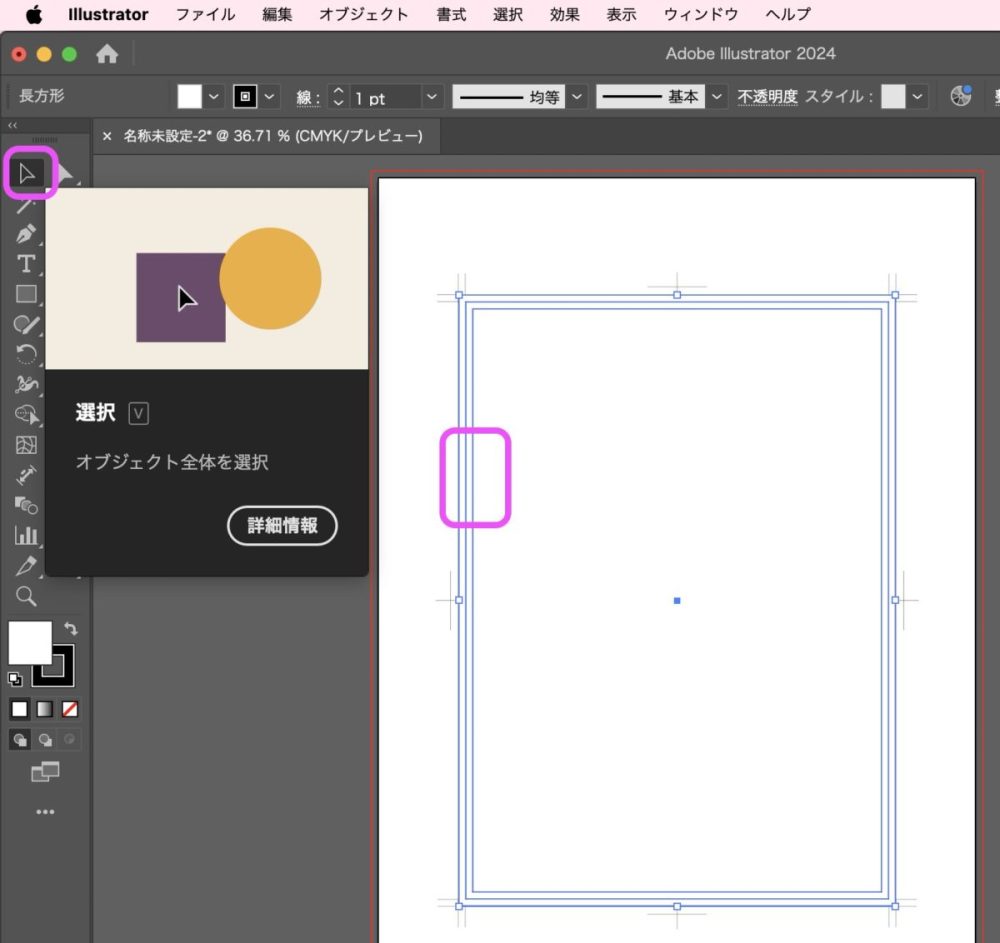Swap fill and stroke colors
This screenshot has height=943, width=1000.
pyautogui.click(x=71, y=628)
